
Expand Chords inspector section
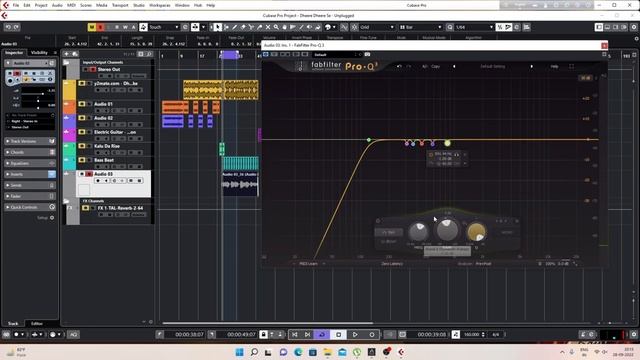[x=30, y=152]
